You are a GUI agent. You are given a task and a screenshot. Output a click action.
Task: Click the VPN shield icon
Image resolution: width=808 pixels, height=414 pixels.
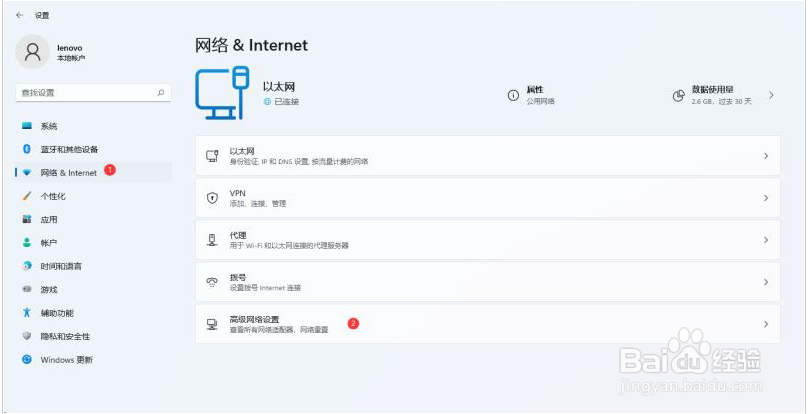point(212,198)
